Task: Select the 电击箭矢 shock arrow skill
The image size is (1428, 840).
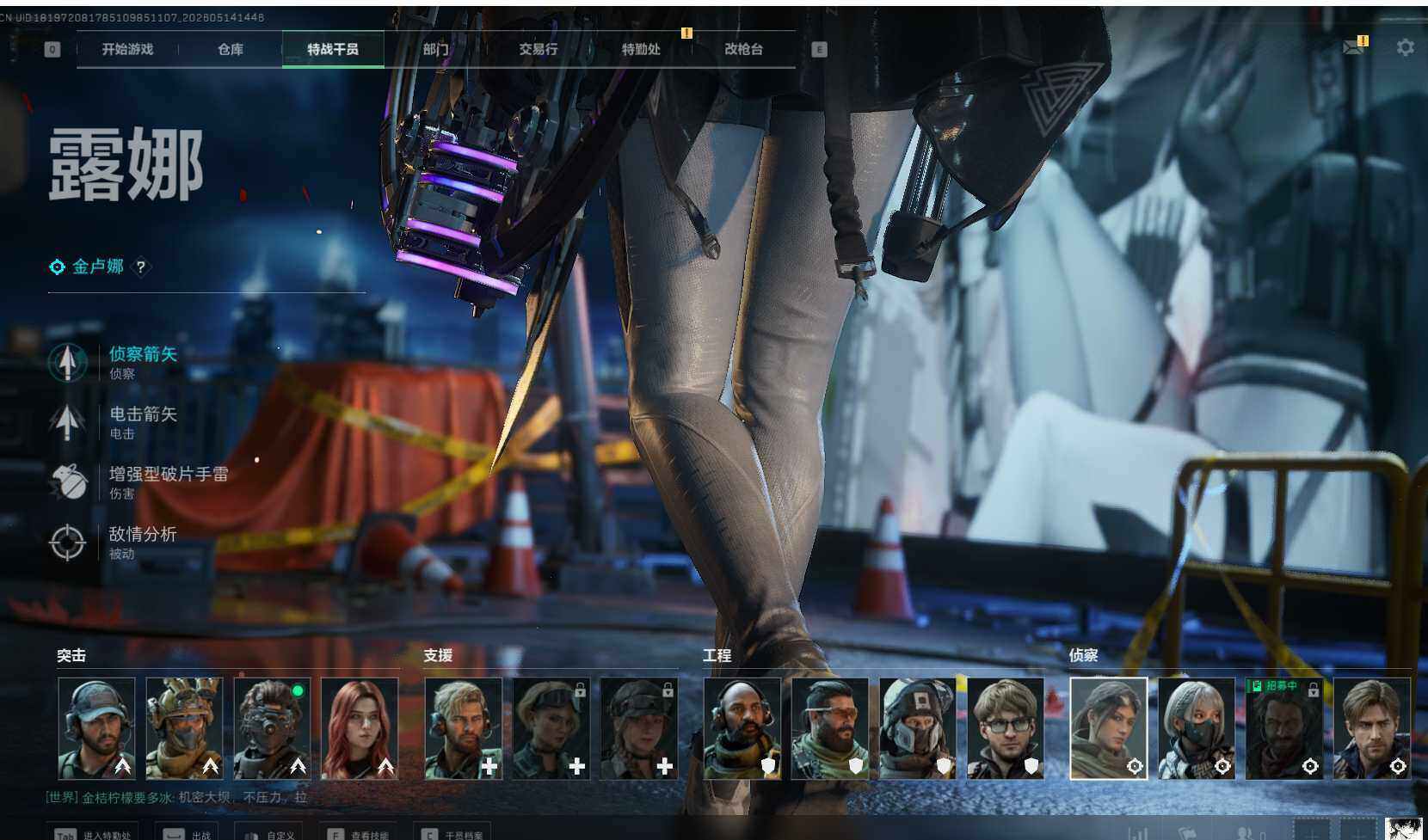Action: coord(114,422)
